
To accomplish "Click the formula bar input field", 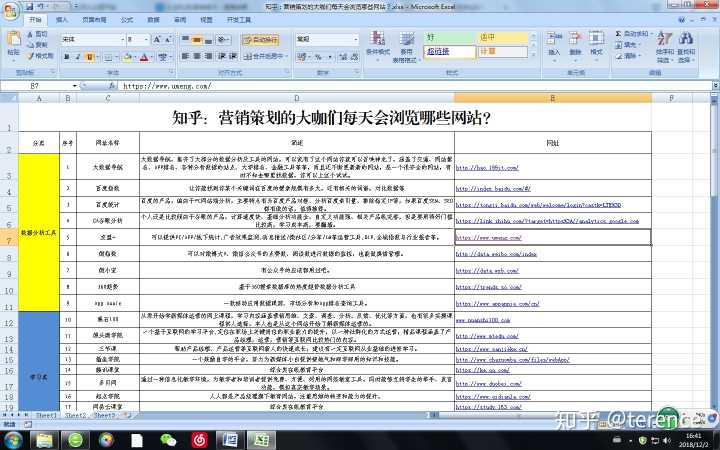I will pyautogui.click(x=400, y=86).
